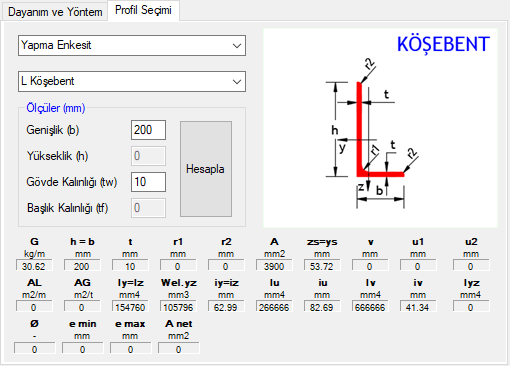Click the Genişlik (b) label
The width and height of the screenshot is (510, 366).
(53, 130)
